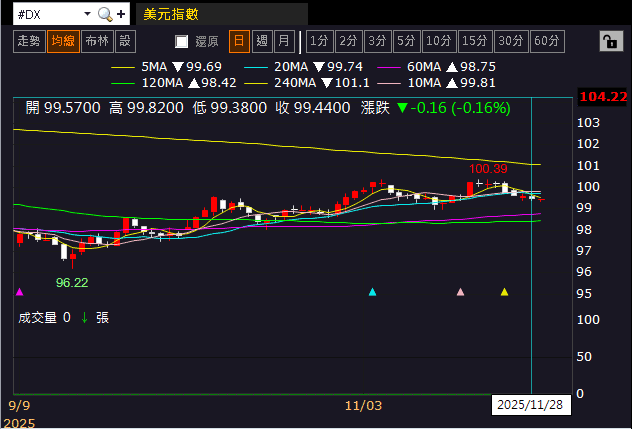Select the 週 weekly period
632x429 pixels.
[262, 41]
